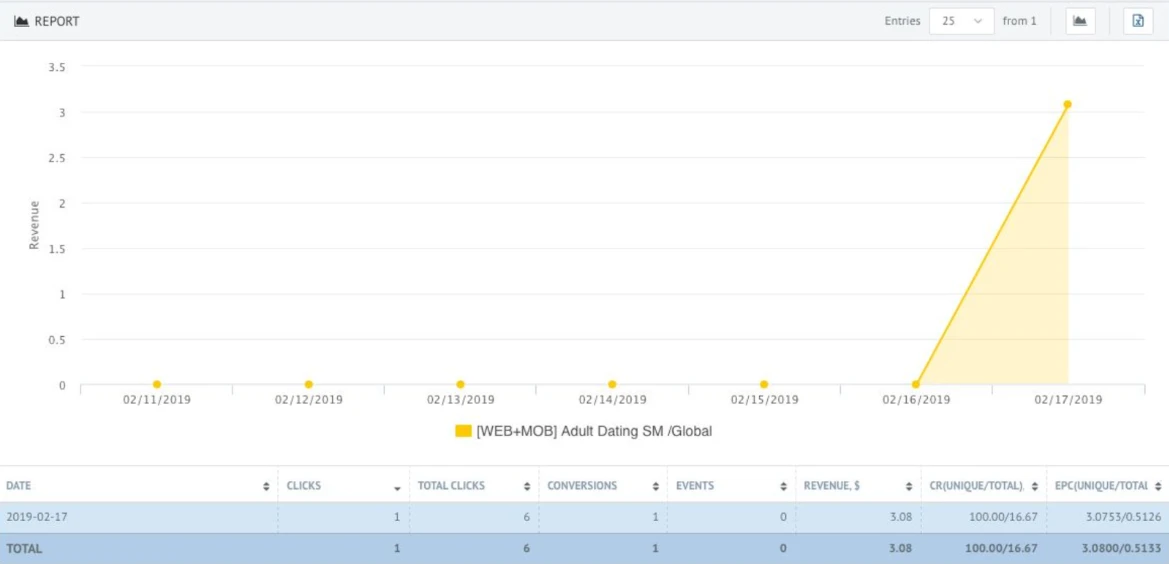Sort by TOTAL CLICKS column arrows
1169x564 pixels.
(527, 487)
